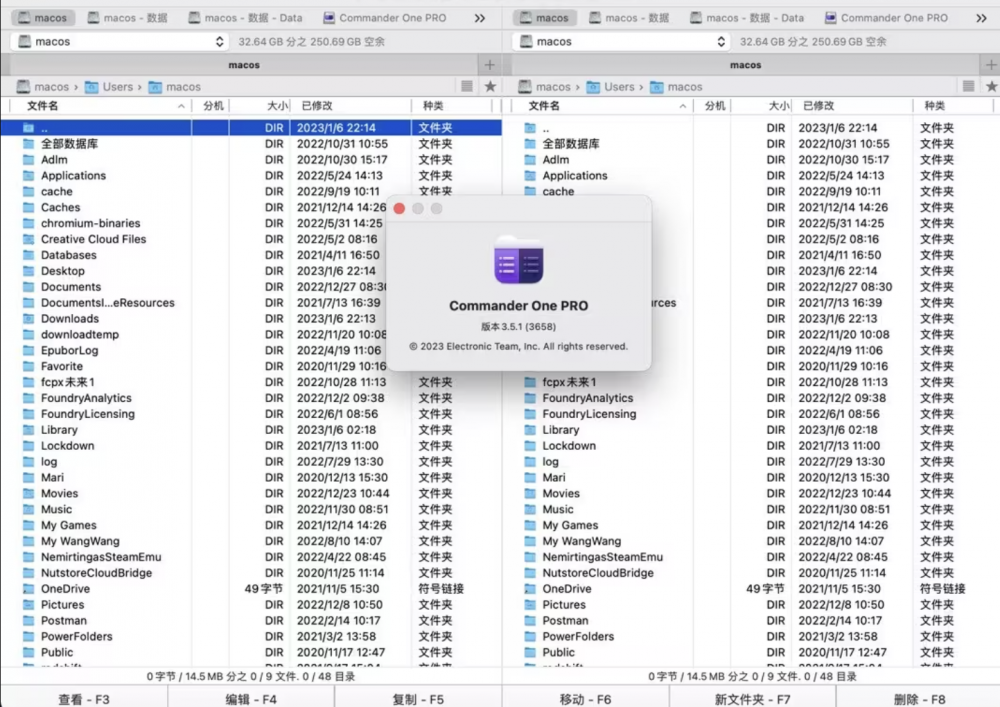The height and width of the screenshot is (707, 1000).
Task: Show more drives chevron in left panel
Action: pos(480,18)
